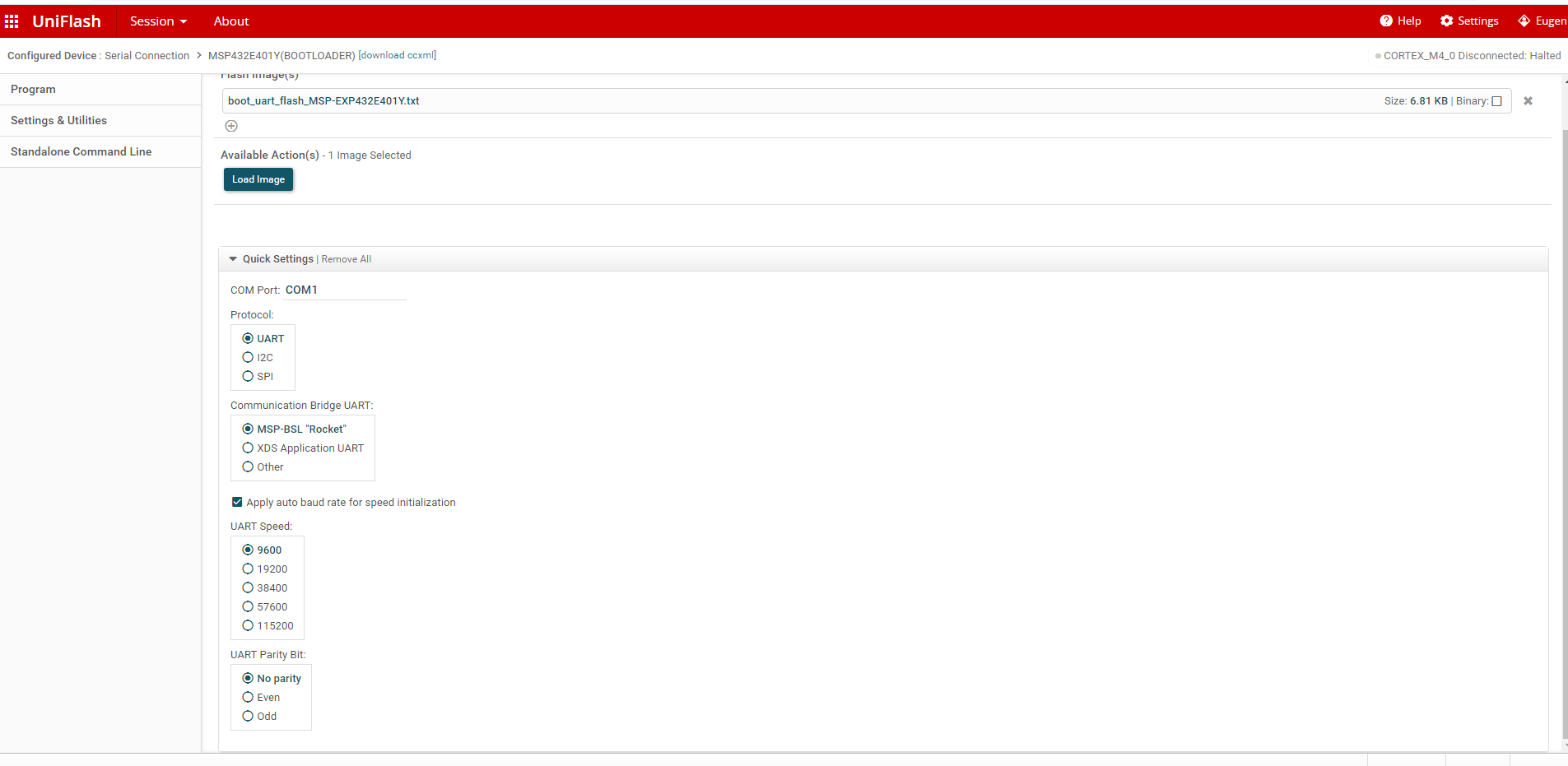The height and width of the screenshot is (766, 1568).
Task: Switch to the Program tab
Action: [x=100, y=89]
